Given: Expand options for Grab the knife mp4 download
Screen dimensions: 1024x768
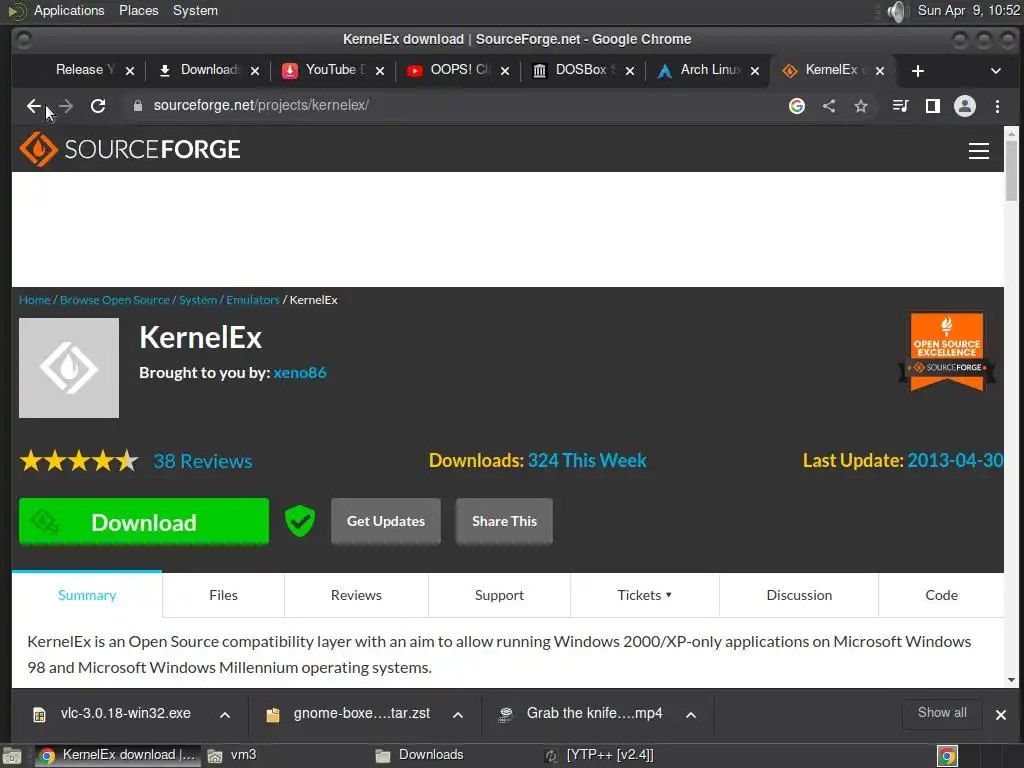Looking at the screenshot, I should click(691, 714).
